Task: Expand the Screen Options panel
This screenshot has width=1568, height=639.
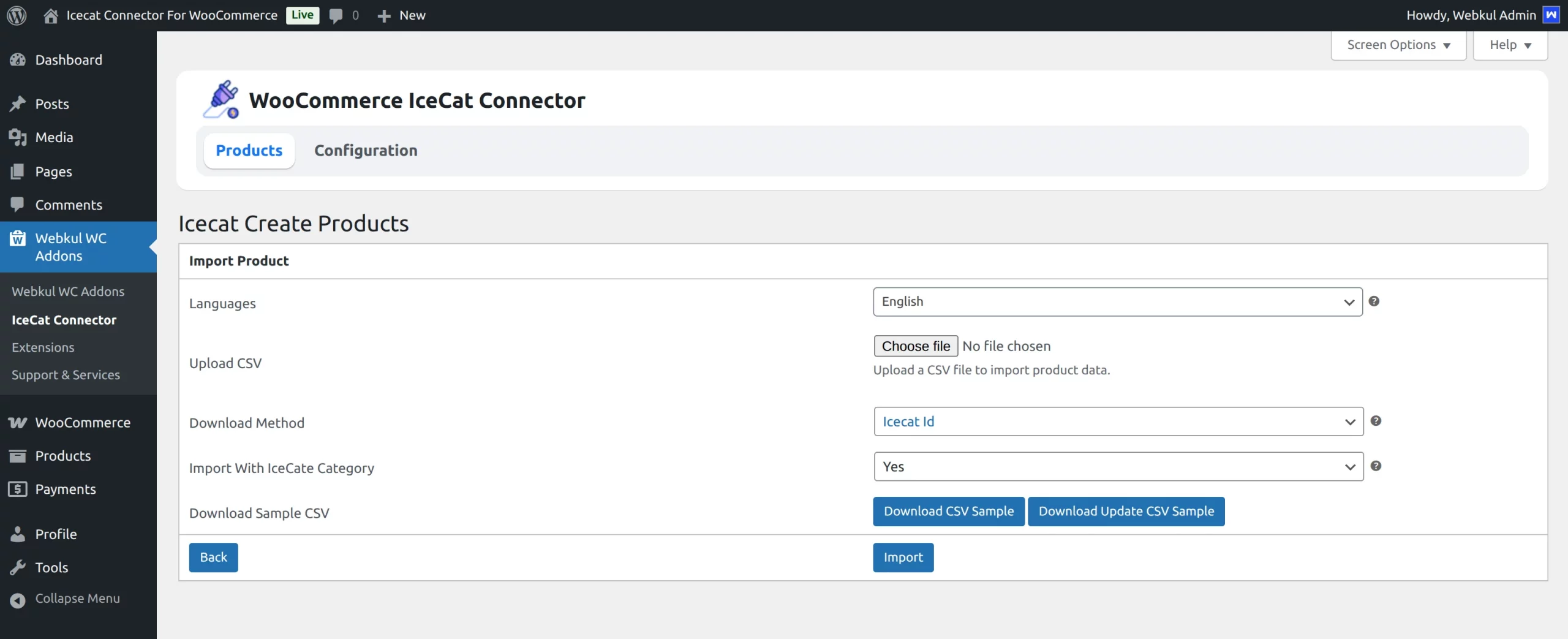Action: point(1398,45)
